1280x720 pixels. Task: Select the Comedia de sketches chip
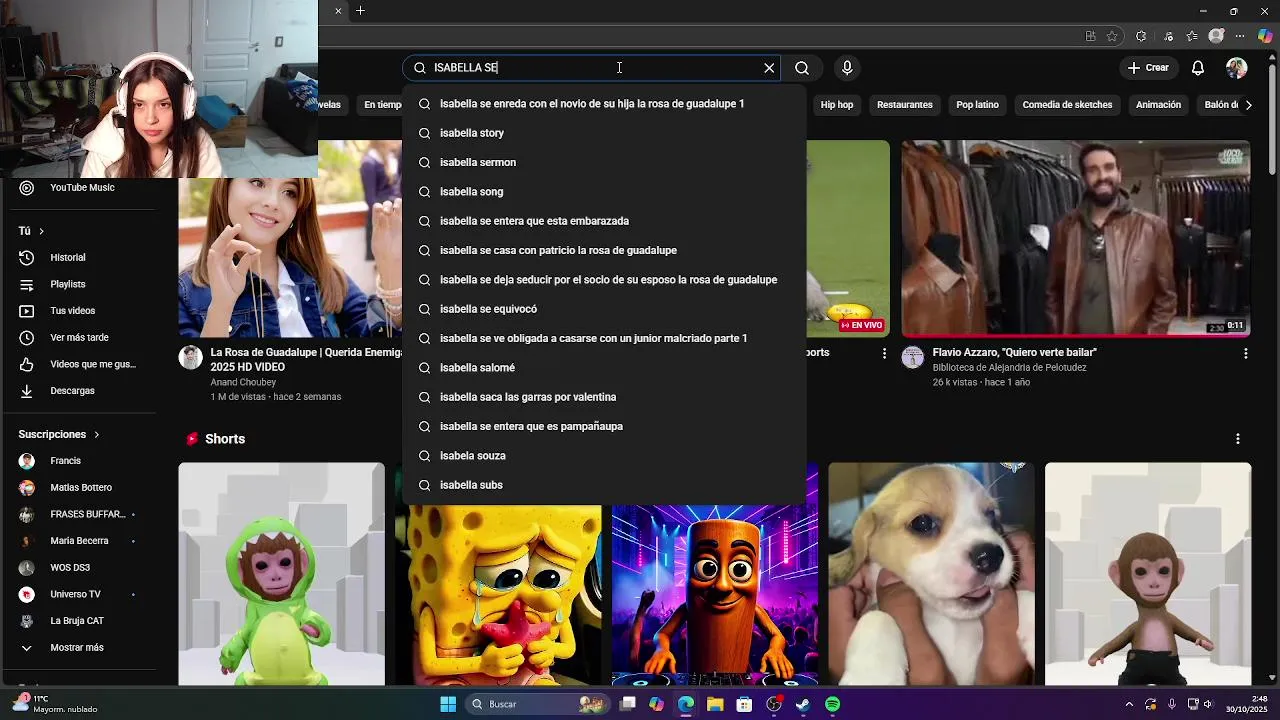(1067, 105)
